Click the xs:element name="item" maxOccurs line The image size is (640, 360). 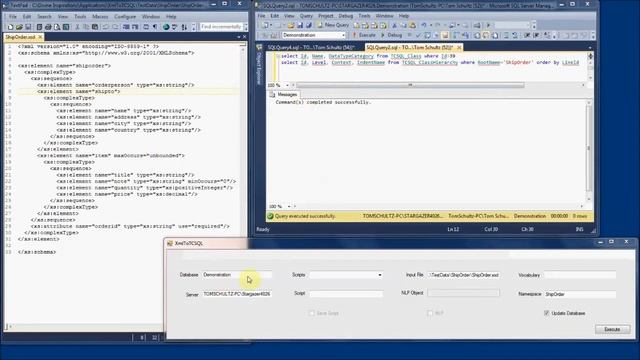[x=111, y=156]
